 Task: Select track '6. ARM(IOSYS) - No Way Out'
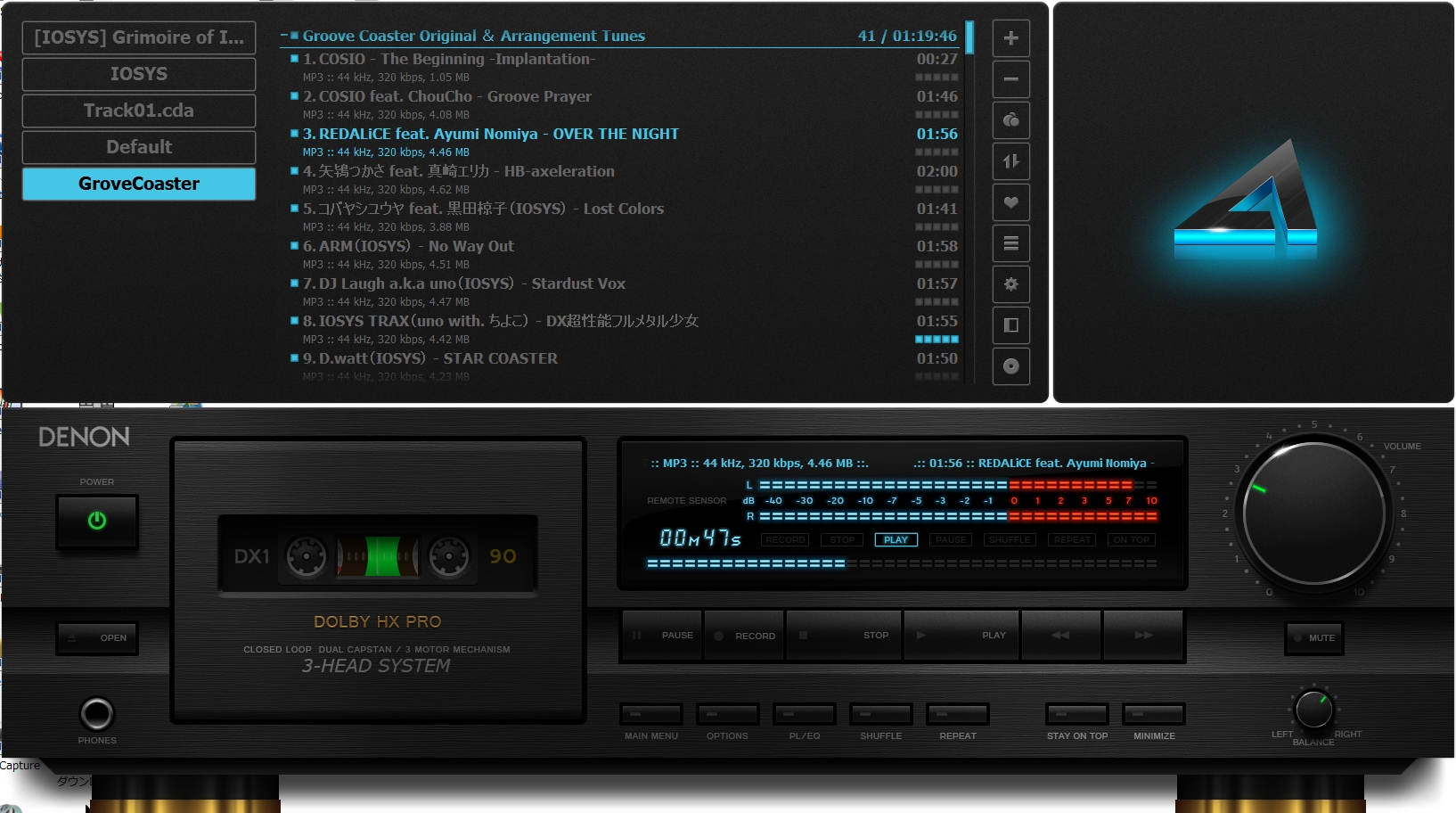pyautogui.click(x=624, y=255)
